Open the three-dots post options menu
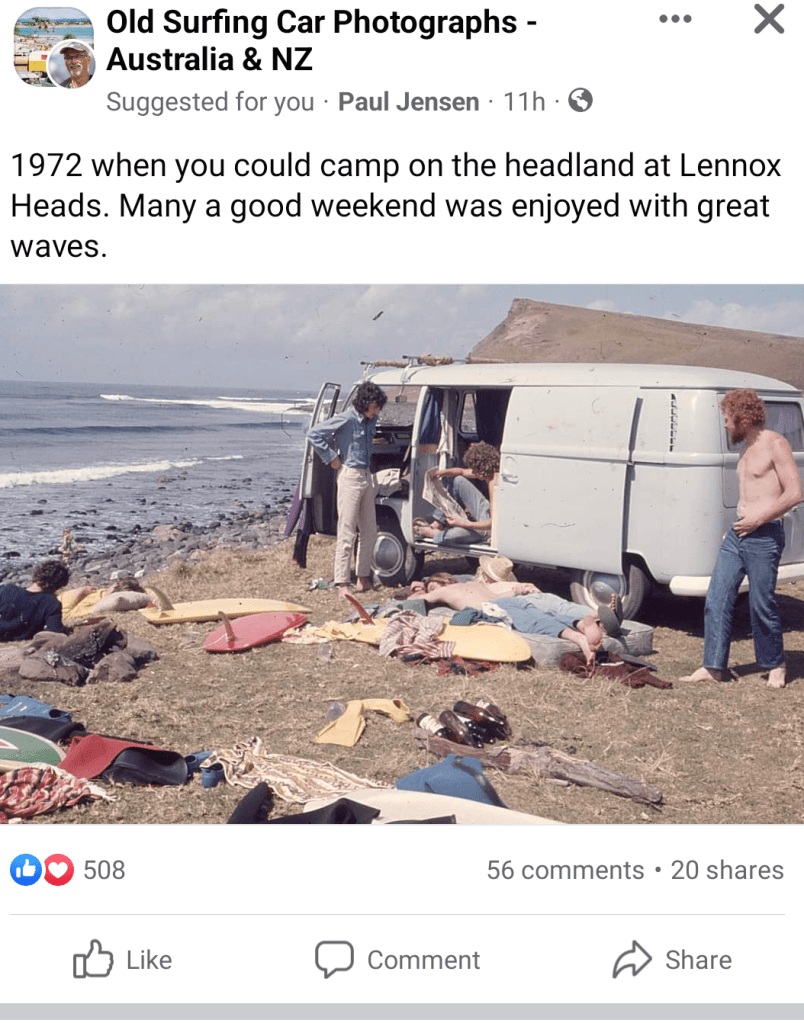This screenshot has width=804, height=1023. tap(675, 19)
